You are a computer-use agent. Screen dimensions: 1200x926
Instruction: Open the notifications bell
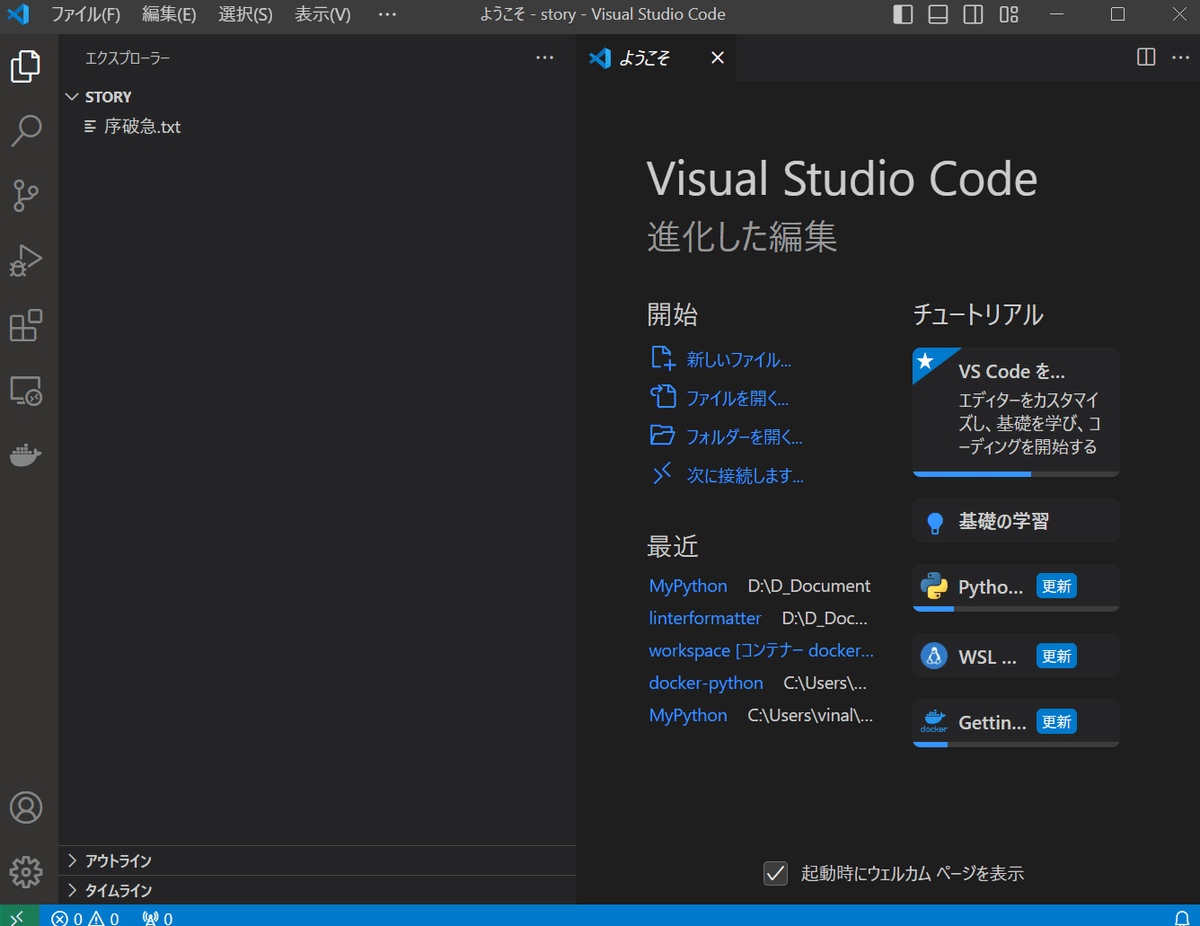[x=1182, y=918]
